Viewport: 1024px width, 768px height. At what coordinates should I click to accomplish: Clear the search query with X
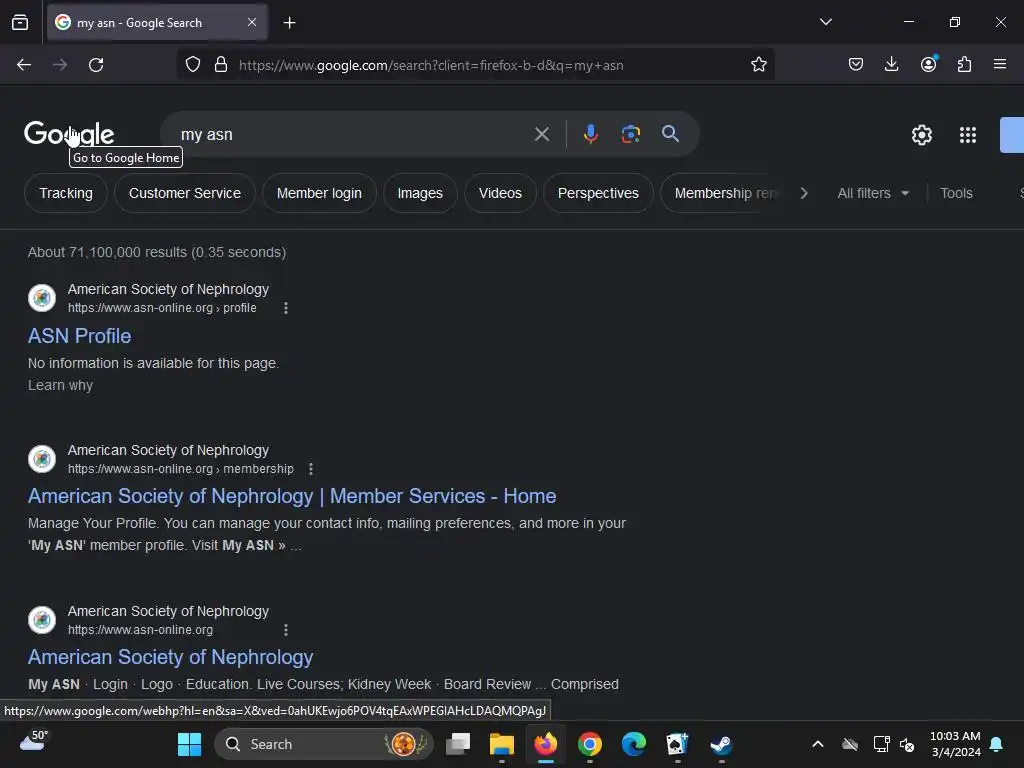(541, 135)
